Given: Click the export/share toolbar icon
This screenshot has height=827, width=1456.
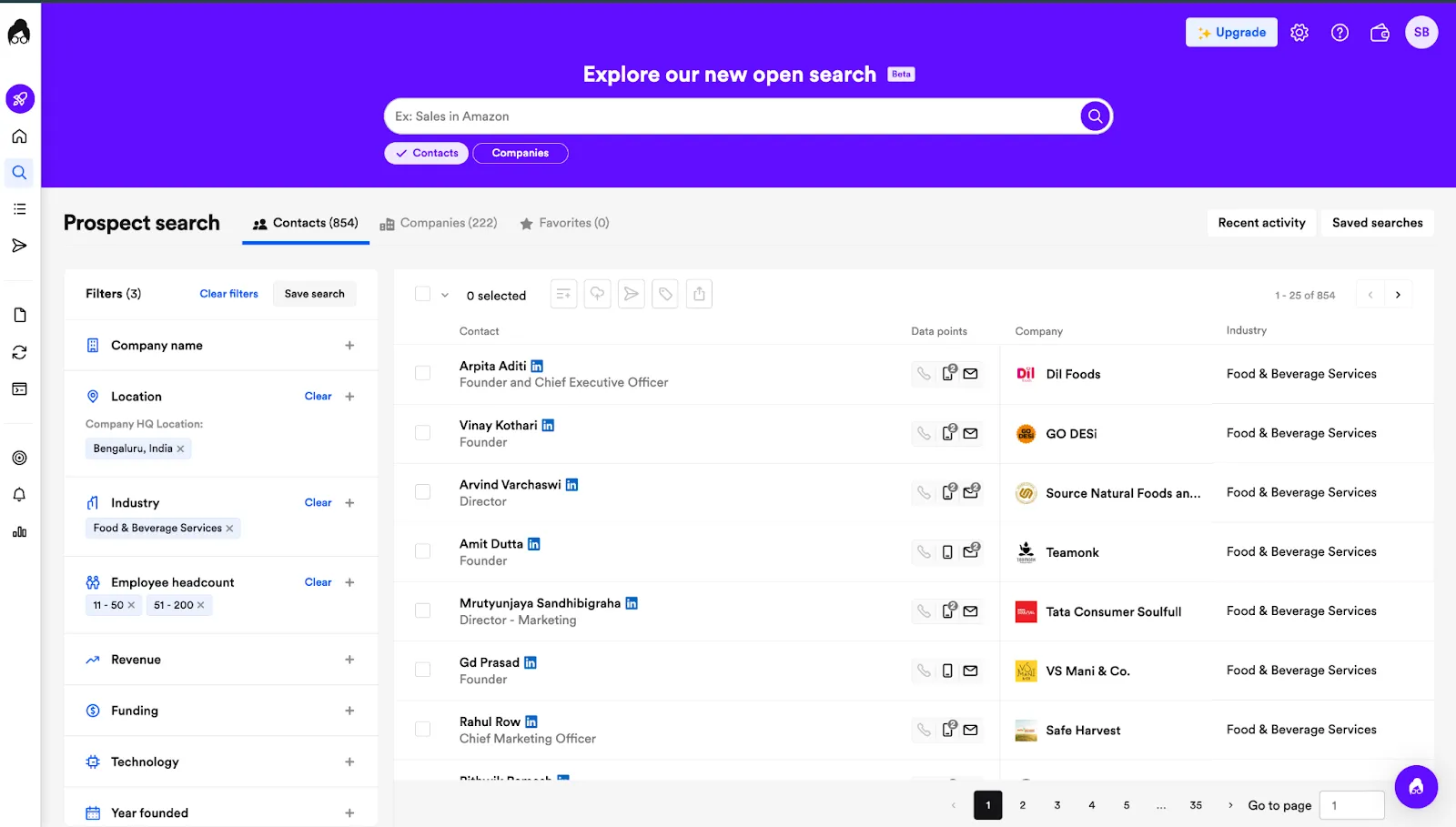Looking at the screenshot, I should click(x=699, y=294).
